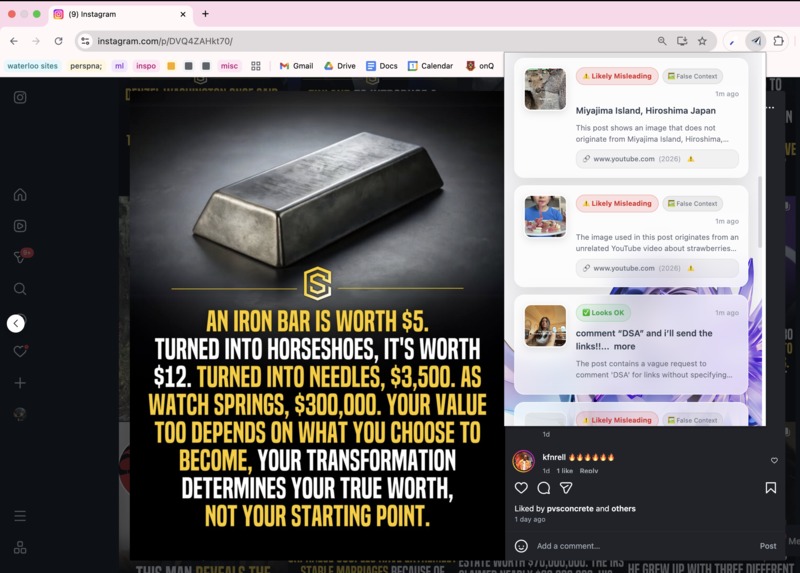Like the post with the heart icon
The height and width of the screenshot is (573, 800).
tap(521, 488)
